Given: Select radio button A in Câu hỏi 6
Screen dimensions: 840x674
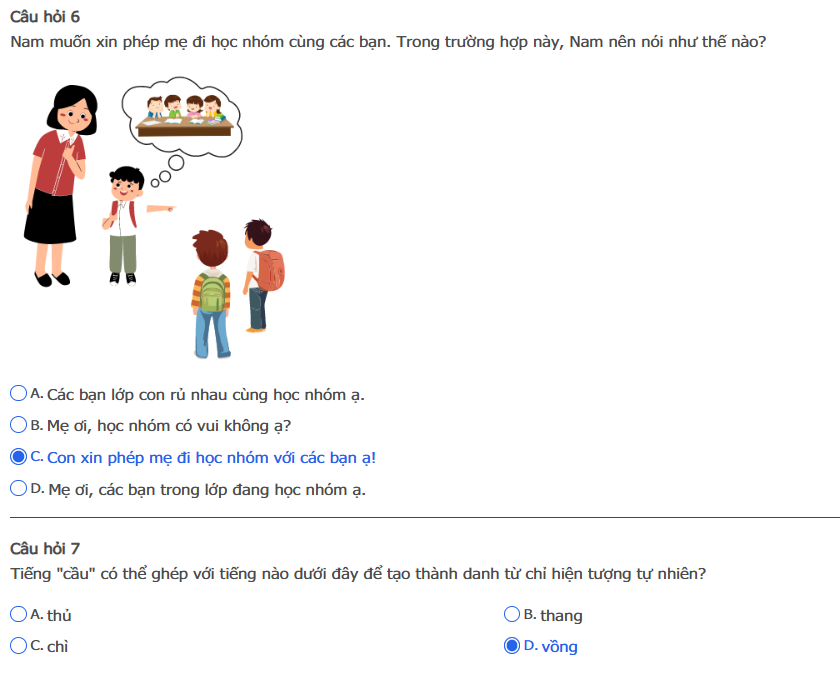Looking at the screenshot, I should point(18,393).
